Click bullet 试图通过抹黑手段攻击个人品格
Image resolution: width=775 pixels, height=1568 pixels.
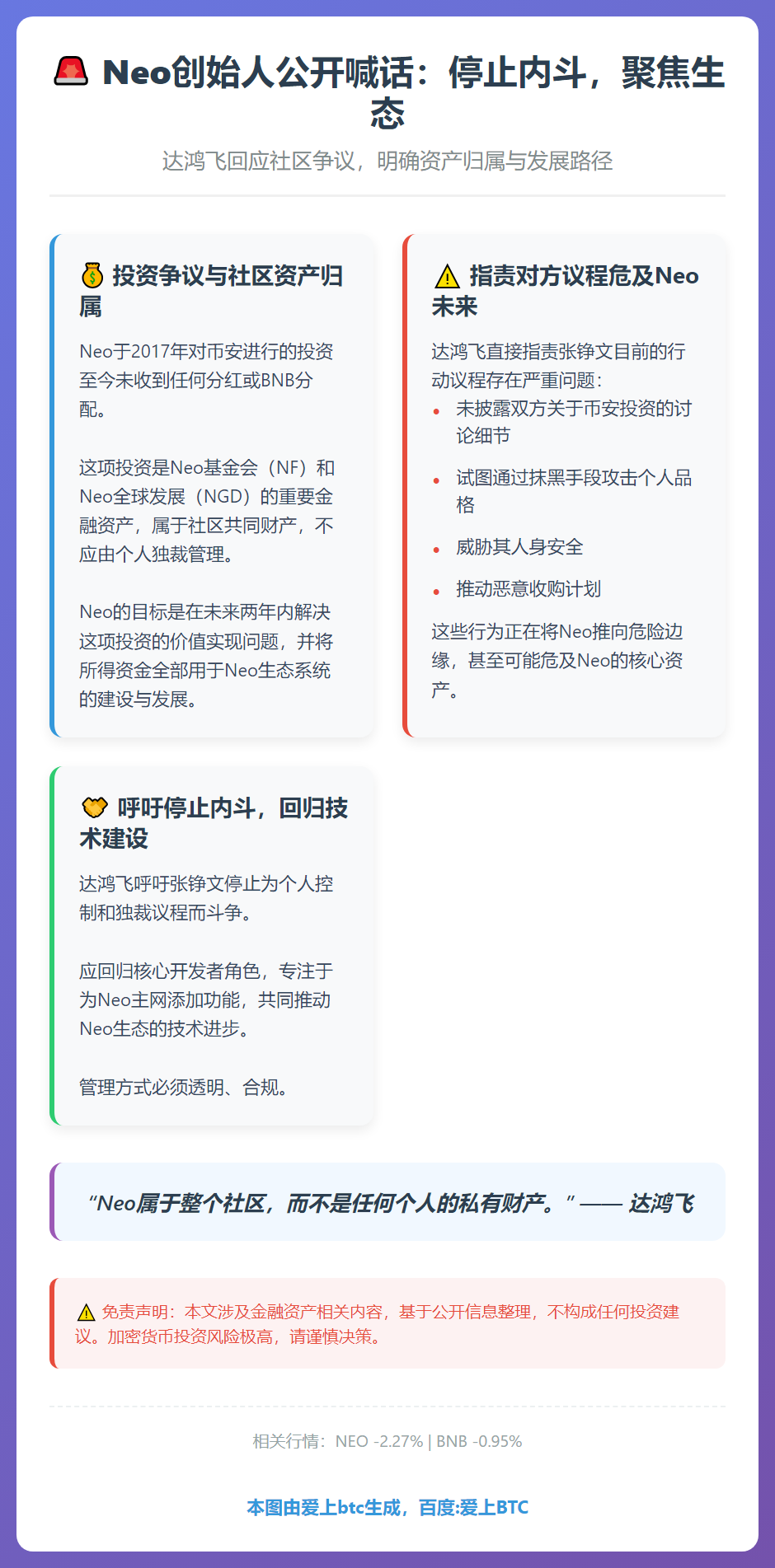574,491
